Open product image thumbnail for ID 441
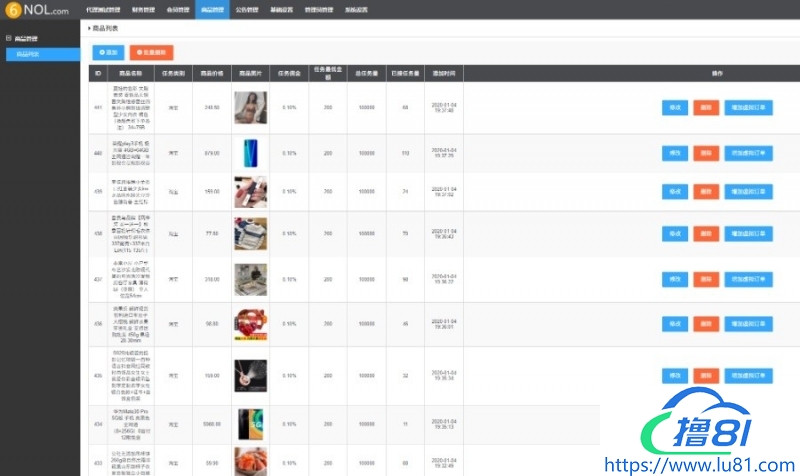The image size is (800, 476). click(x=249, y=108)
